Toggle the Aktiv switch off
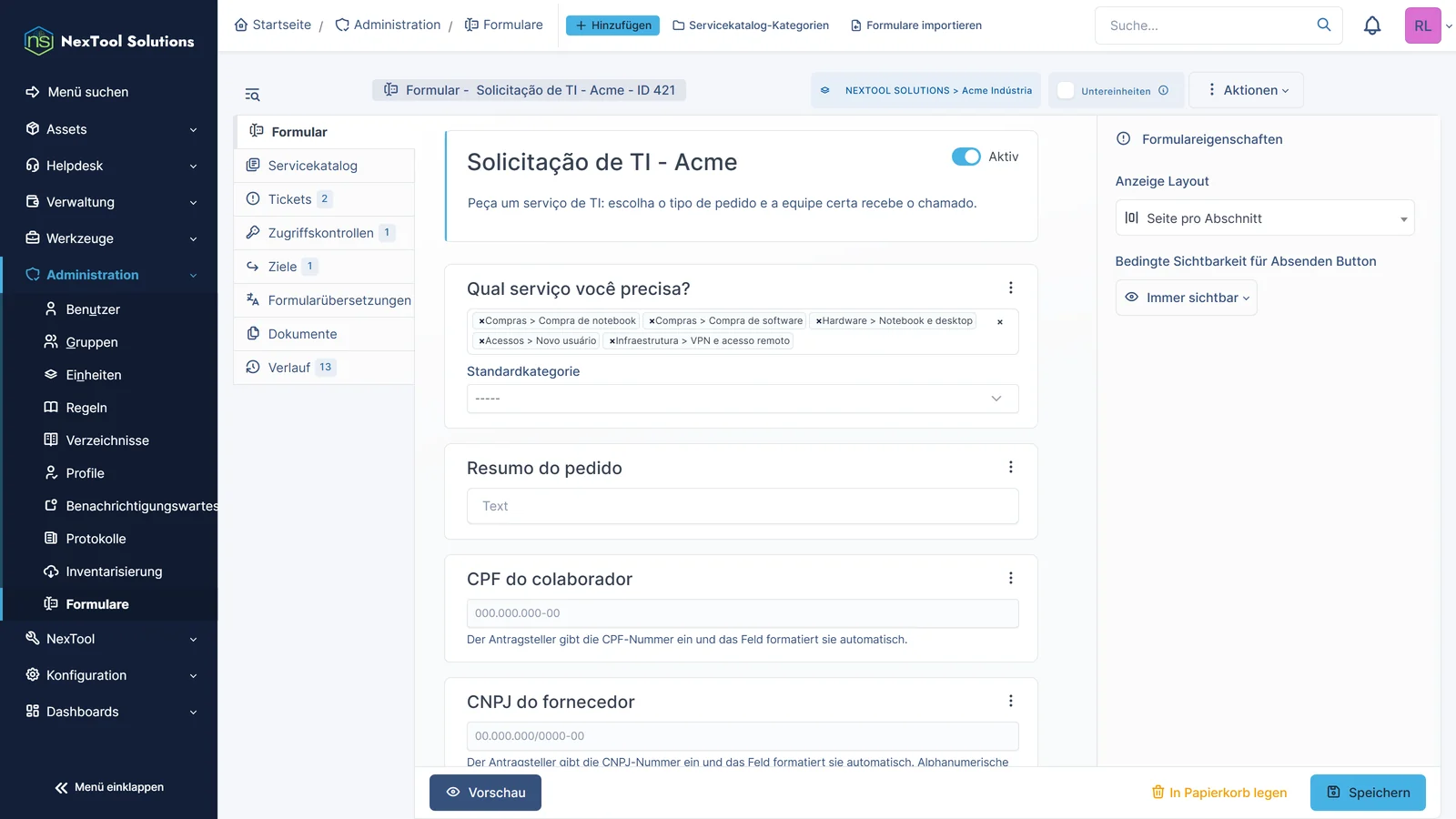Screen dimensions: 1456x819 coord(966,157)
